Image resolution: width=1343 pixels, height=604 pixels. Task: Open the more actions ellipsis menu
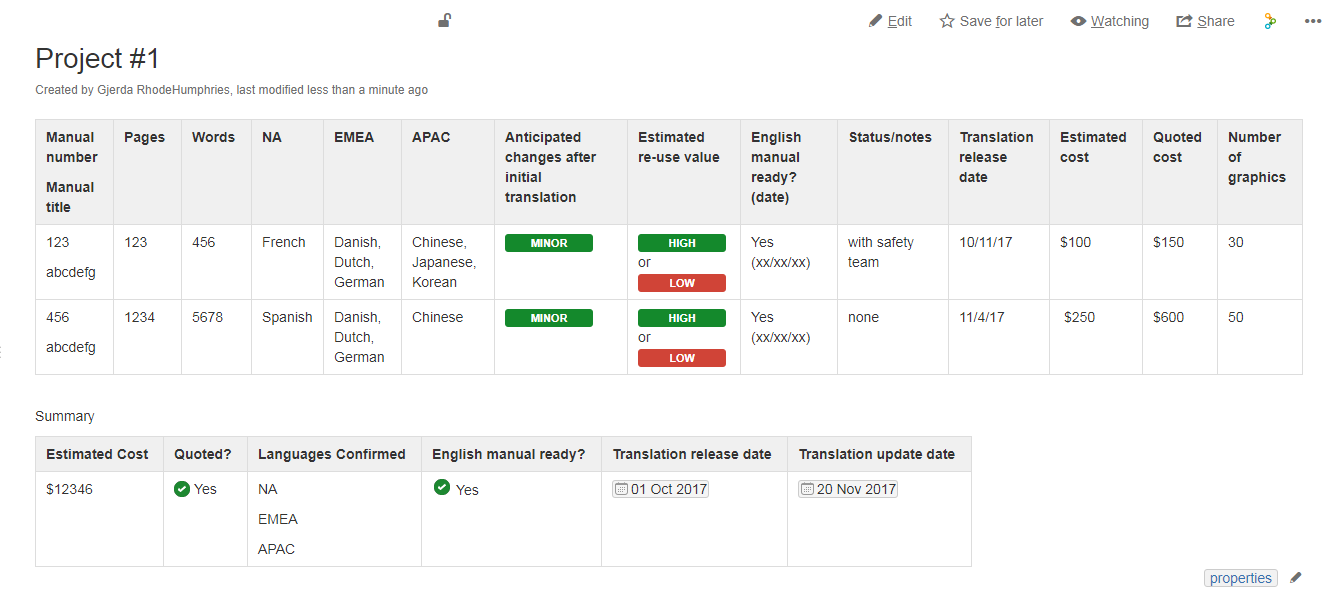pos(1313,21)
